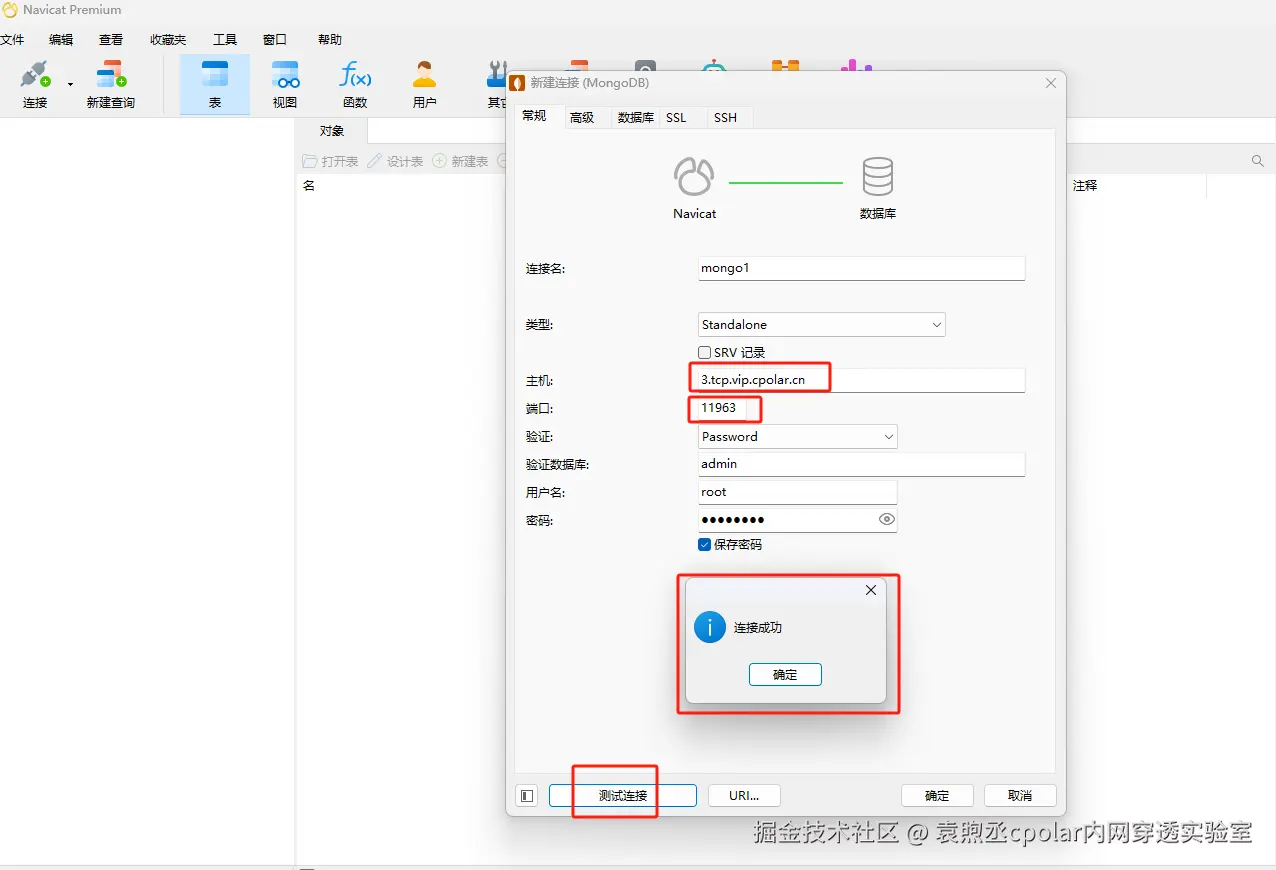Select the 视图 (View) toolbar icon
Screen dimensions: 1276x870
pos(285,84)
